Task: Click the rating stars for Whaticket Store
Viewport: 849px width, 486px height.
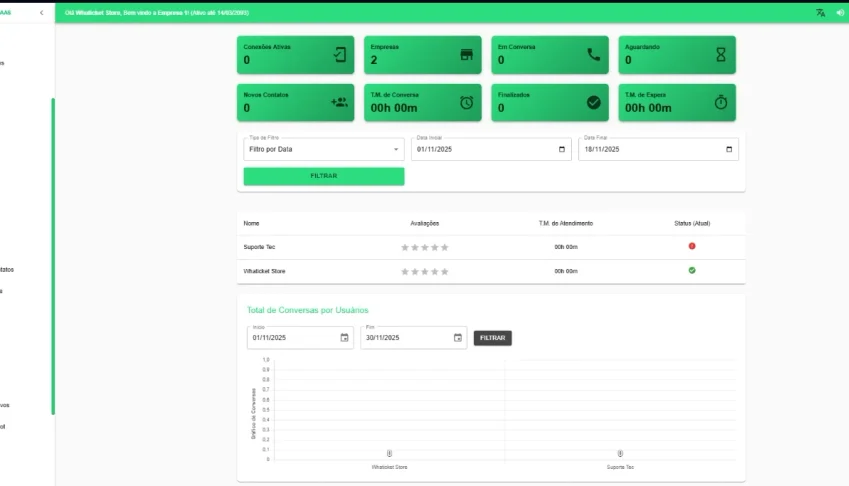Action: tap(424, 272)
